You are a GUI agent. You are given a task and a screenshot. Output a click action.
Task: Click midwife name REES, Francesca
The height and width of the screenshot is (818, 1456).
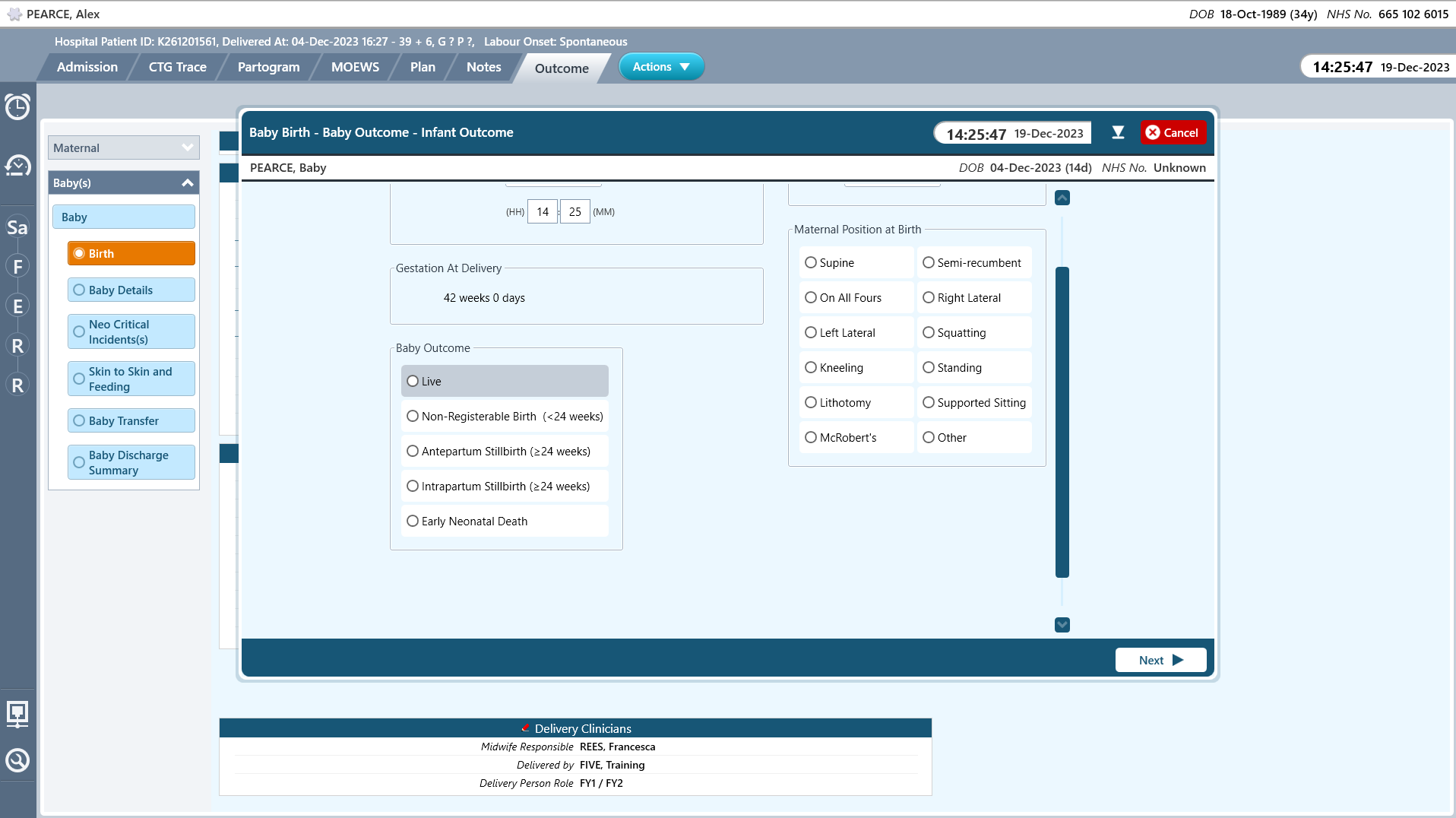pyautogui.click(x=617, y=747)
